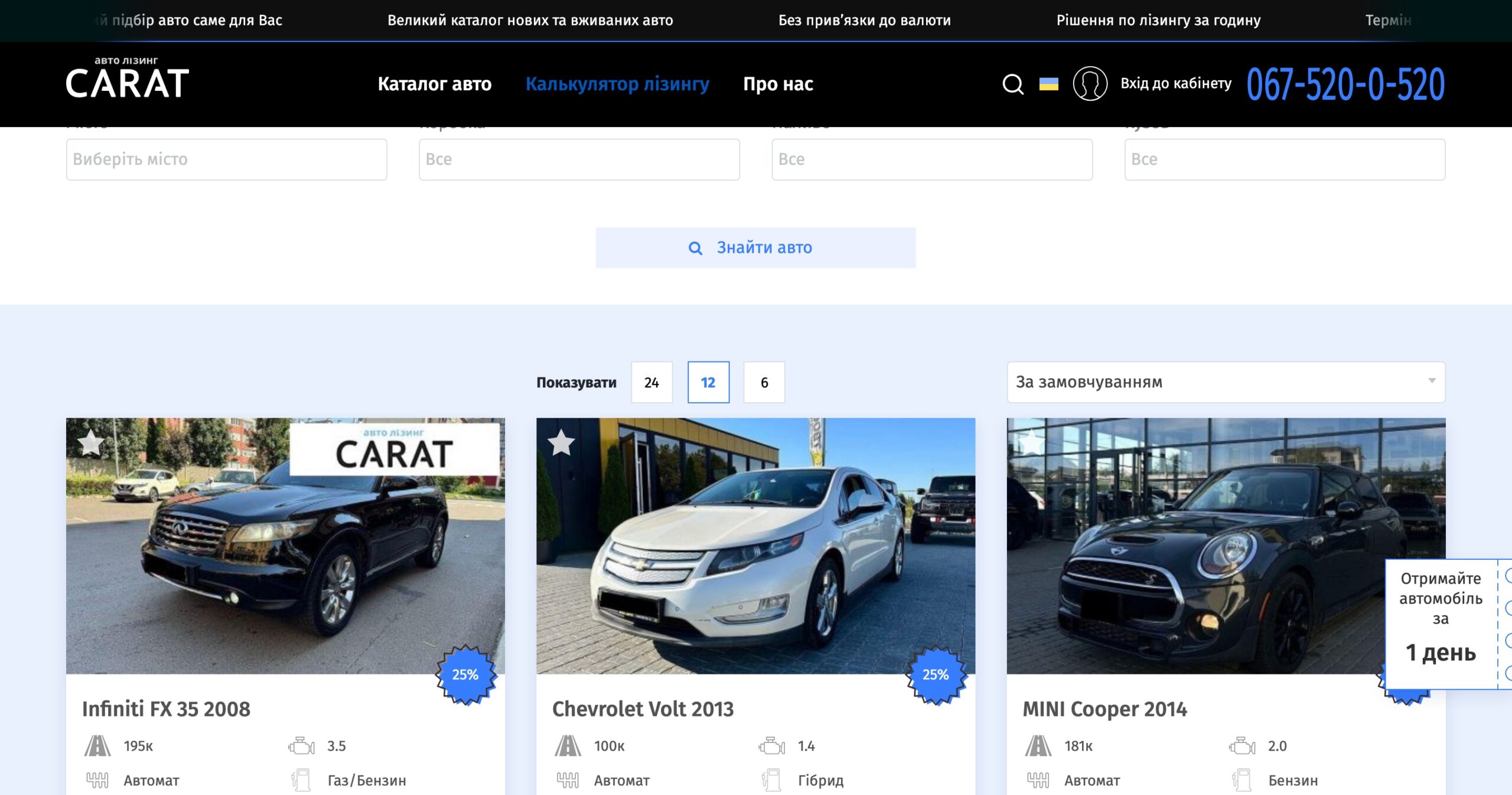The height and width of the screenshot is (795, 1512).
Task: Open the body type filter dropdown
Action: (x=1285, y=159)
